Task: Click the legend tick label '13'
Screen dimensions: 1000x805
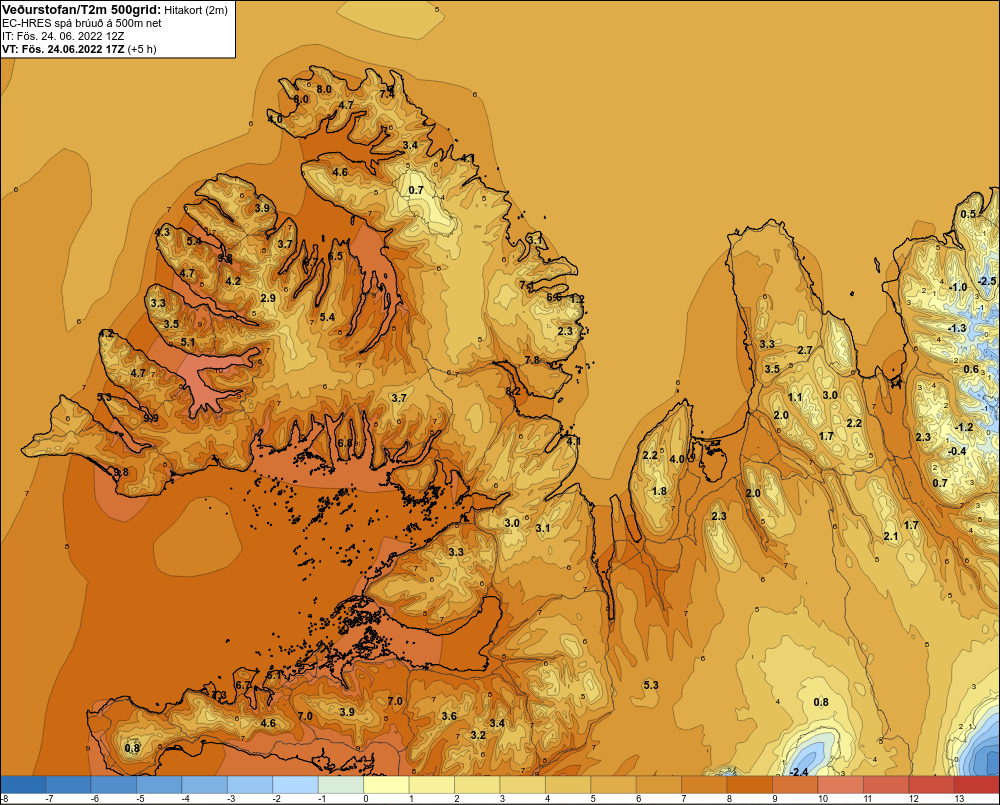Action: (x=959, y=799)
